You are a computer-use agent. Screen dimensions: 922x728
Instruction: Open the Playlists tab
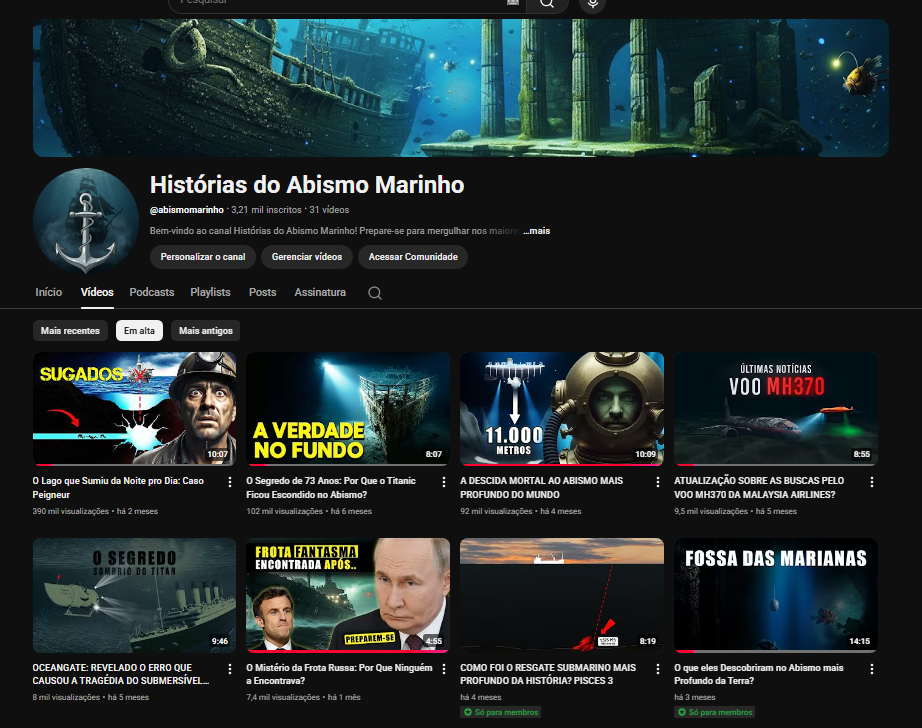pyautogui.click(x=210, y=292)
